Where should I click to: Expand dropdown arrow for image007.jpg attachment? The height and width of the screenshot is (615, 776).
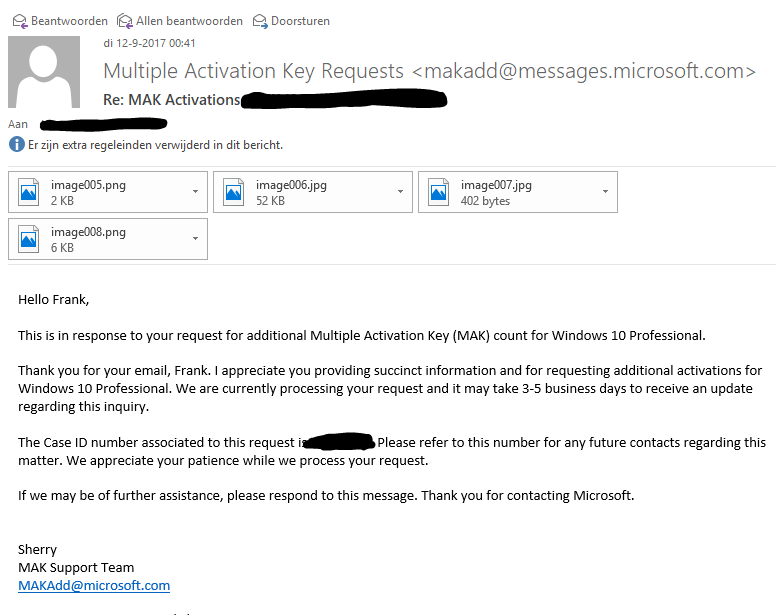(x=605, y=191)
